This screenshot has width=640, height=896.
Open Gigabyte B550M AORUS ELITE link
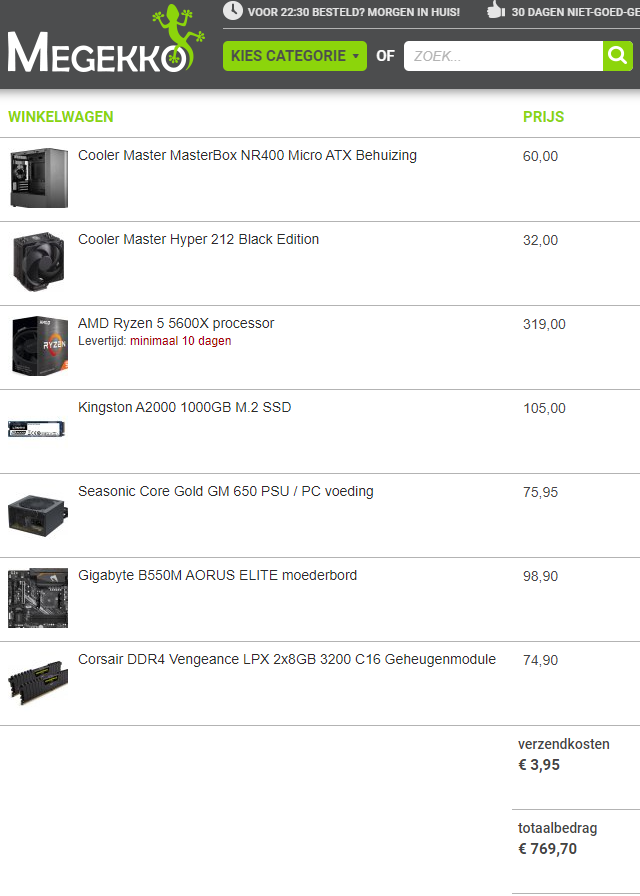(x=218, y=575)
